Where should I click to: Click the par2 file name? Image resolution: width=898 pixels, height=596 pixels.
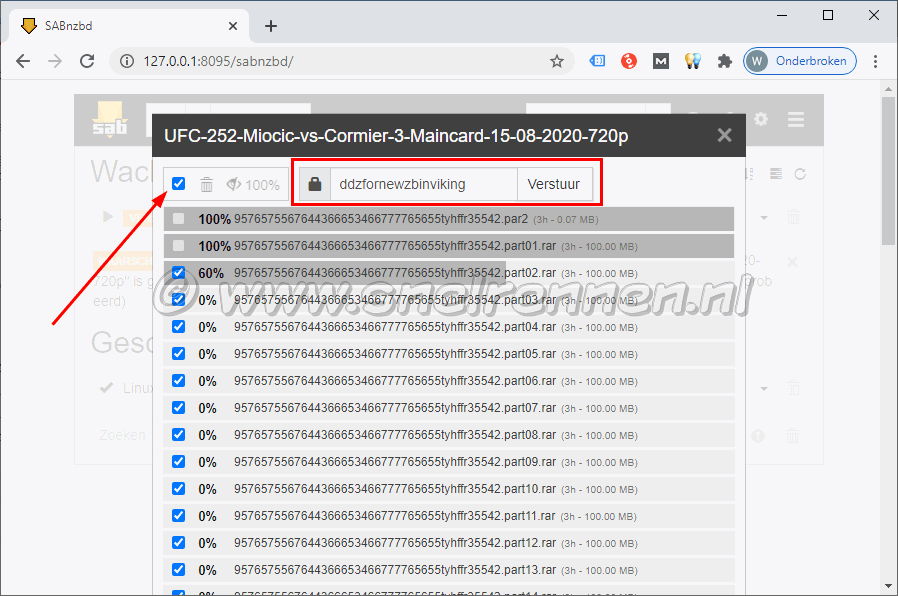(381, 219)
